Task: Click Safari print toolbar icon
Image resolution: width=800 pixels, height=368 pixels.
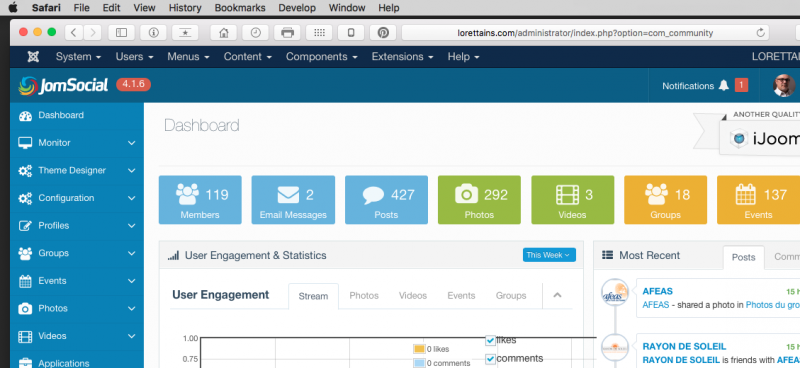Action: click(287, 33)
